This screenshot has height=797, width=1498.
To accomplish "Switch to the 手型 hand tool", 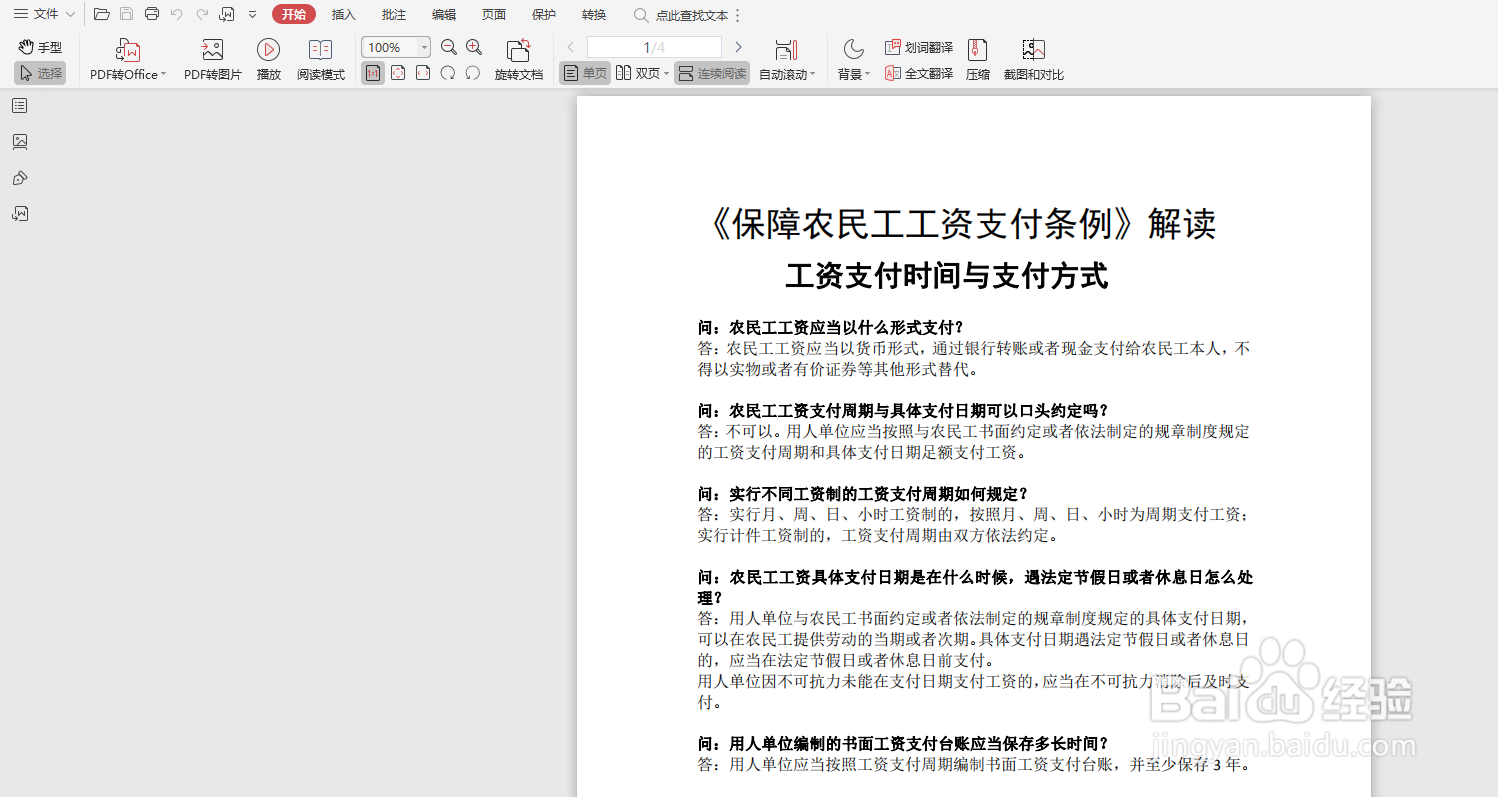I will coord(38,46).
